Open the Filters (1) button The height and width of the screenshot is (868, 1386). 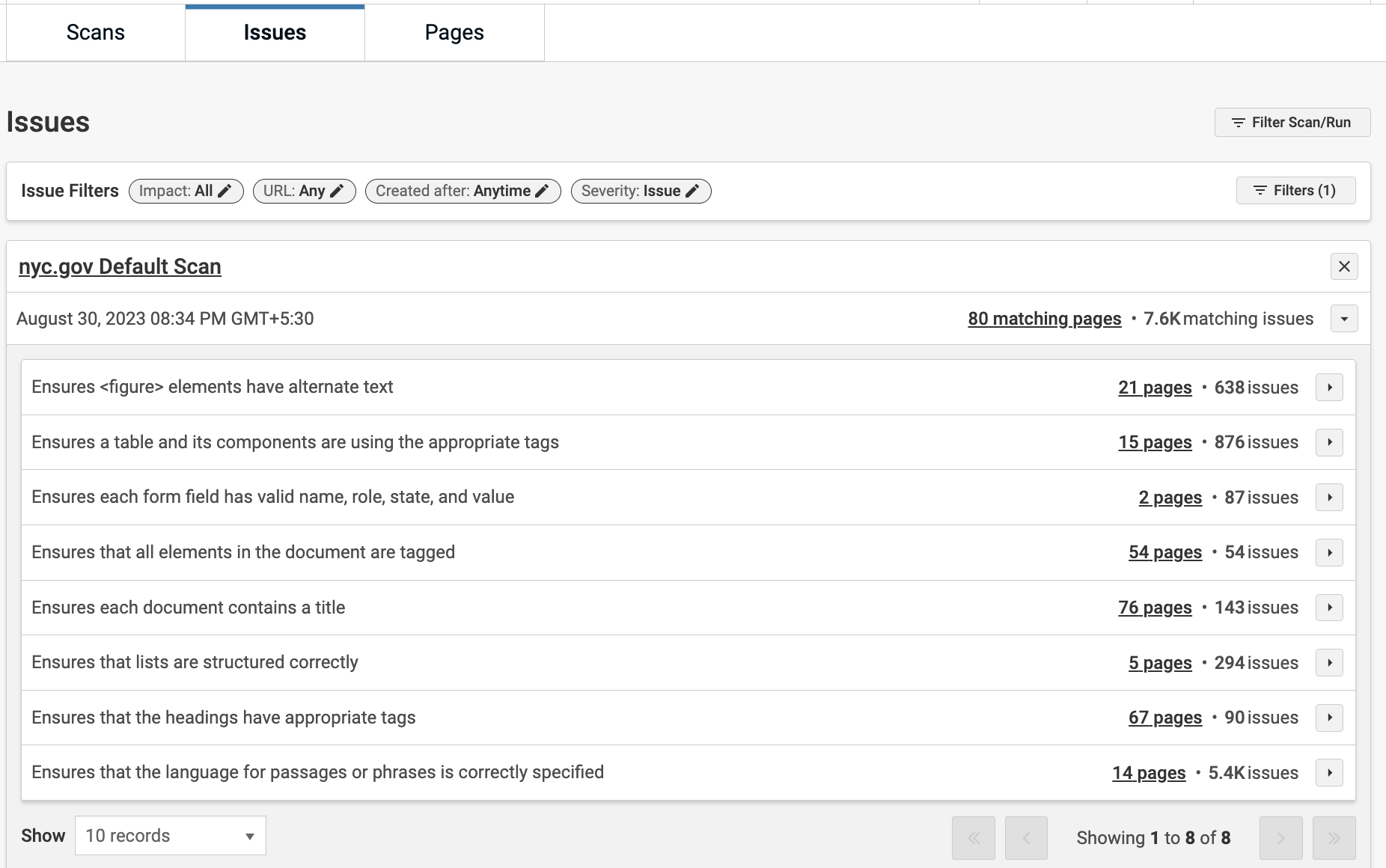[1295, 191]
